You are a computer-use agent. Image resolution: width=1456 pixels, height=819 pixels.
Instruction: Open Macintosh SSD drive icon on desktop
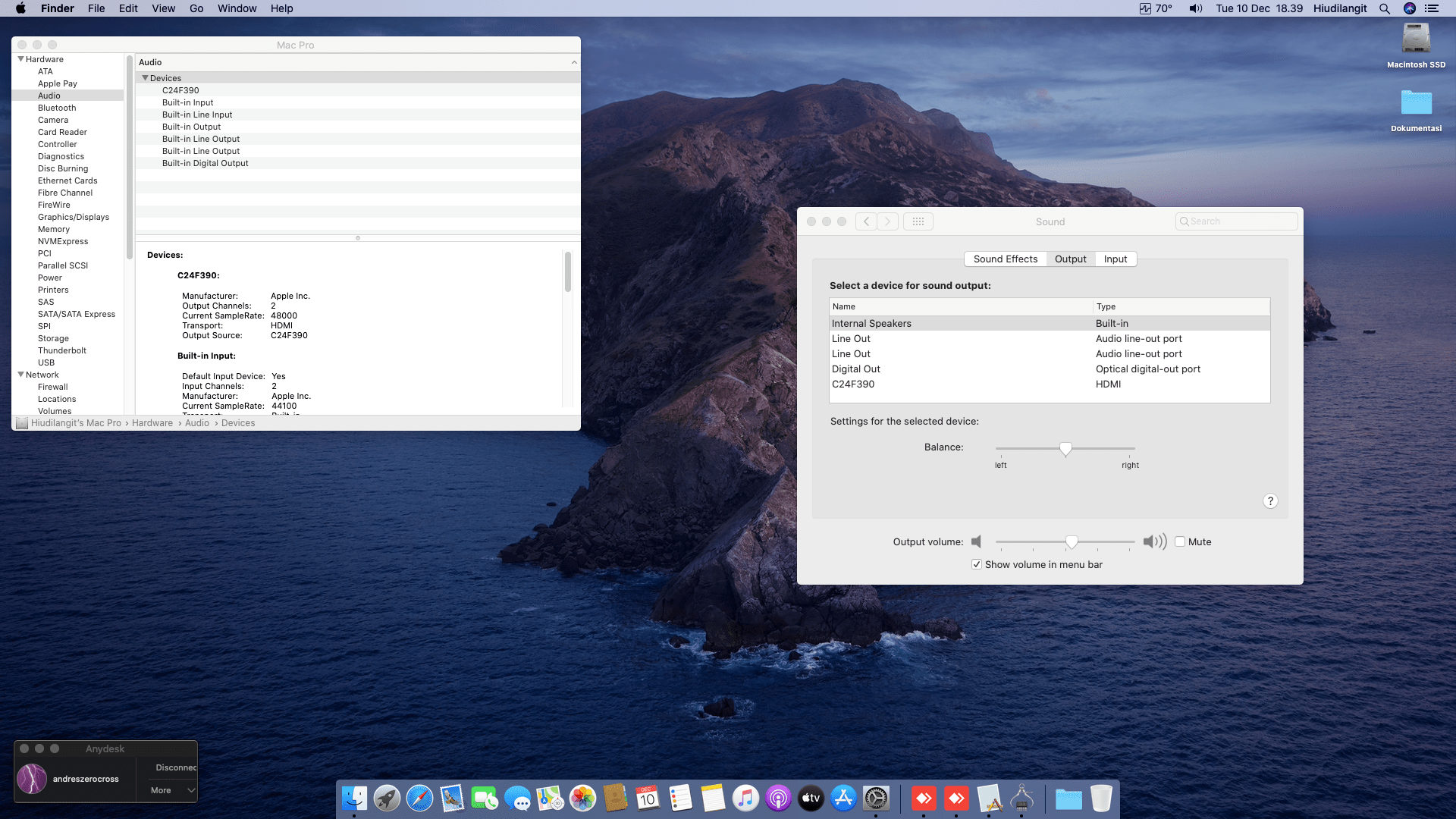tap(1416, 39)
